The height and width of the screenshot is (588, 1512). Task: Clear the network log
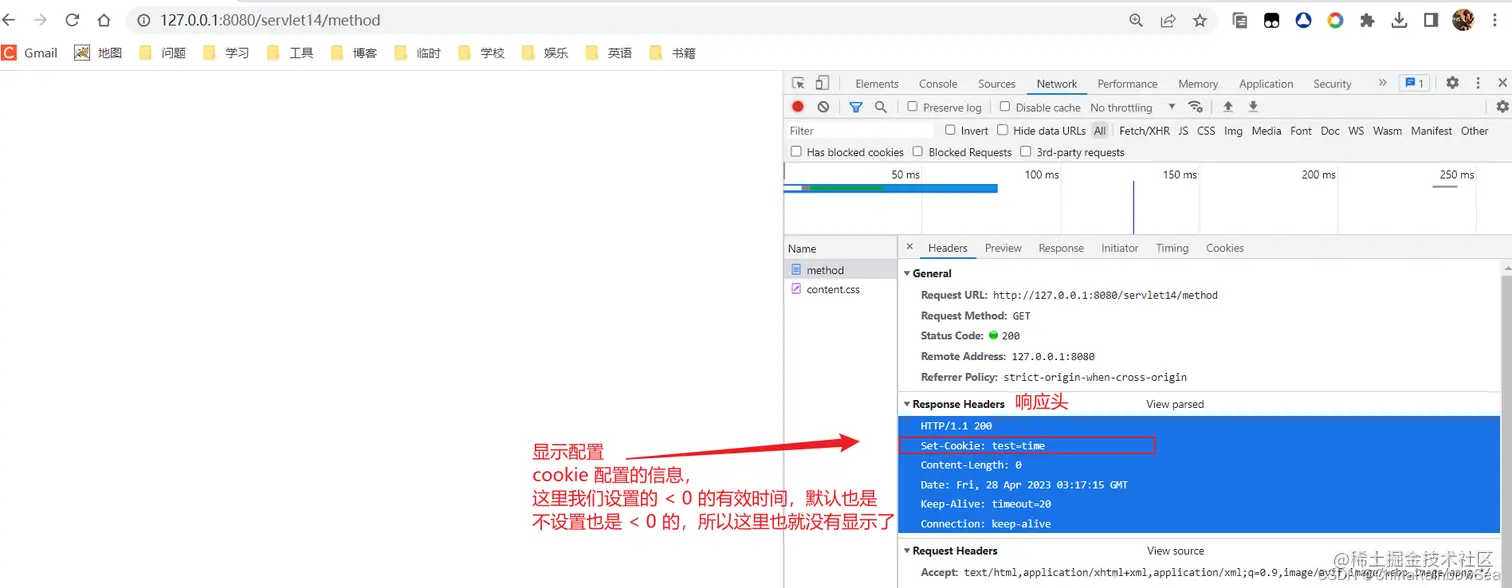[x=823, y=107]
